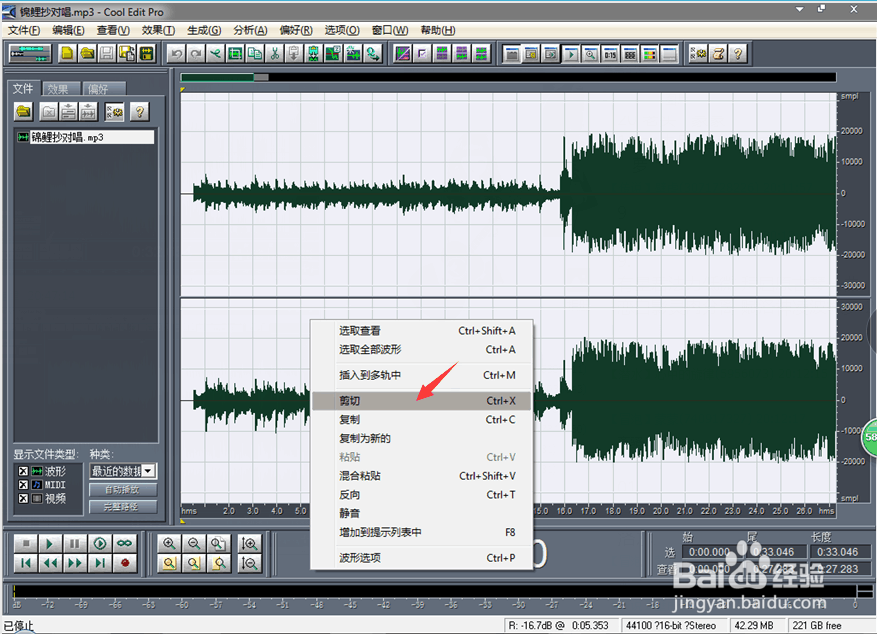Viewport: 877px width, 634px height.
Task: Zoom in horizontally
Action: [169, 543]
